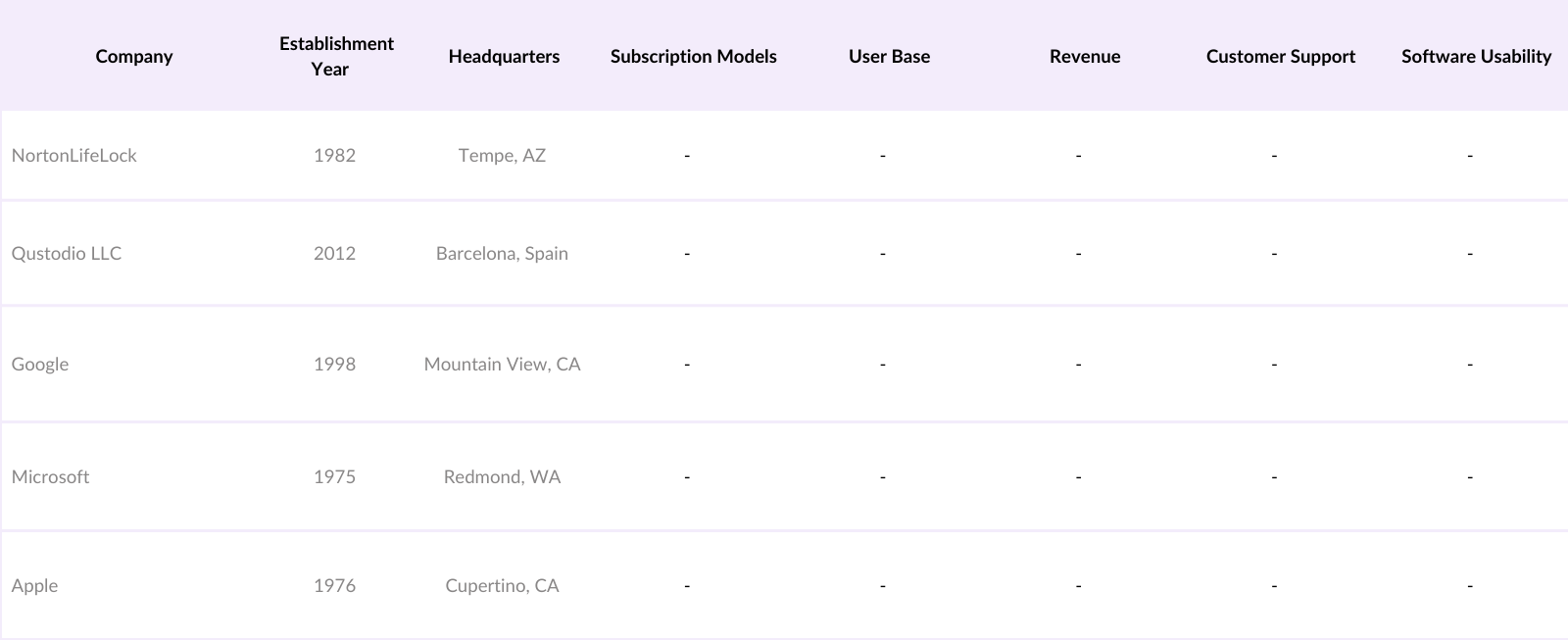This screenshot has height=640, width=1568.
Task: Select the year 1998 cell
Action: click(334, 364)
